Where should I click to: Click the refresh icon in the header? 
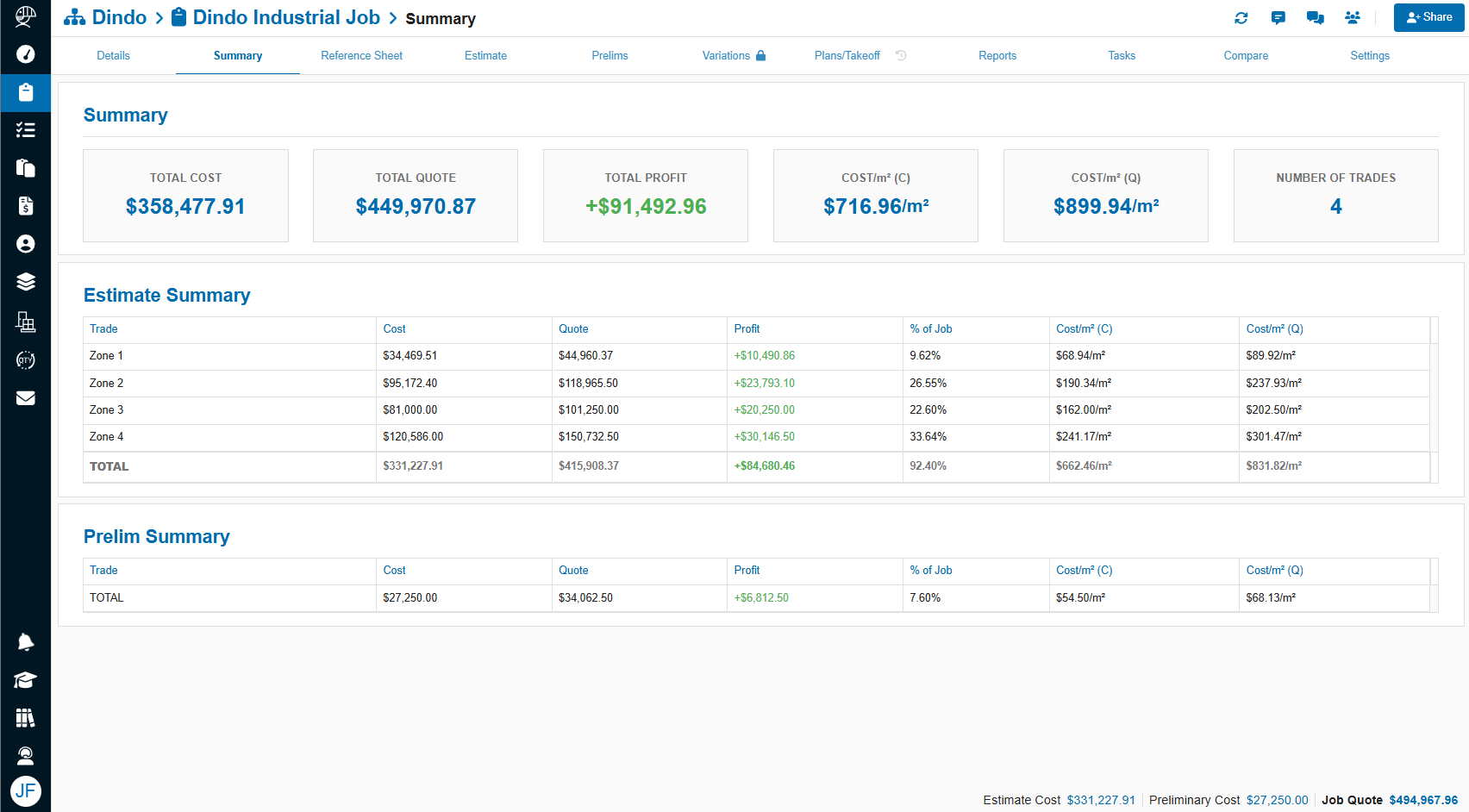1241,18
